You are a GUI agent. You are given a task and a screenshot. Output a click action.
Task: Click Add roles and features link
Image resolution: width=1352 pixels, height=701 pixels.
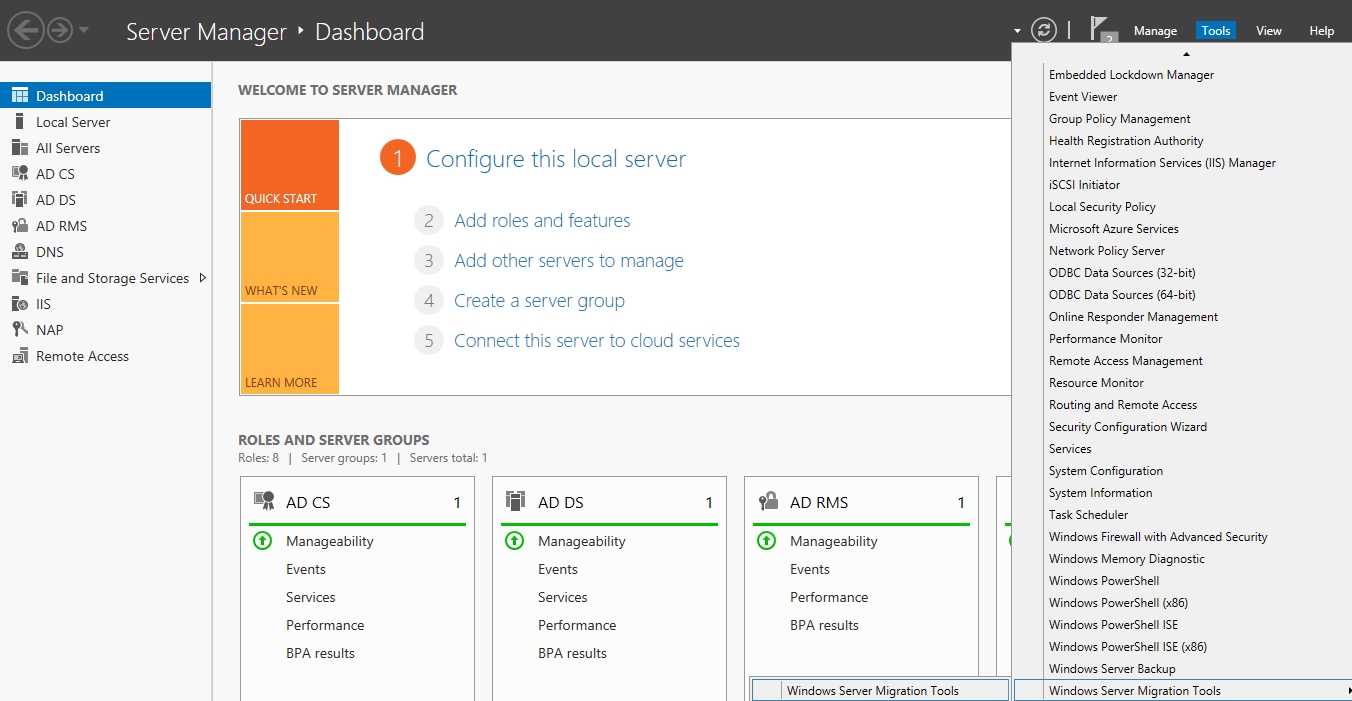pyautogui.click(x=542, y=221)
